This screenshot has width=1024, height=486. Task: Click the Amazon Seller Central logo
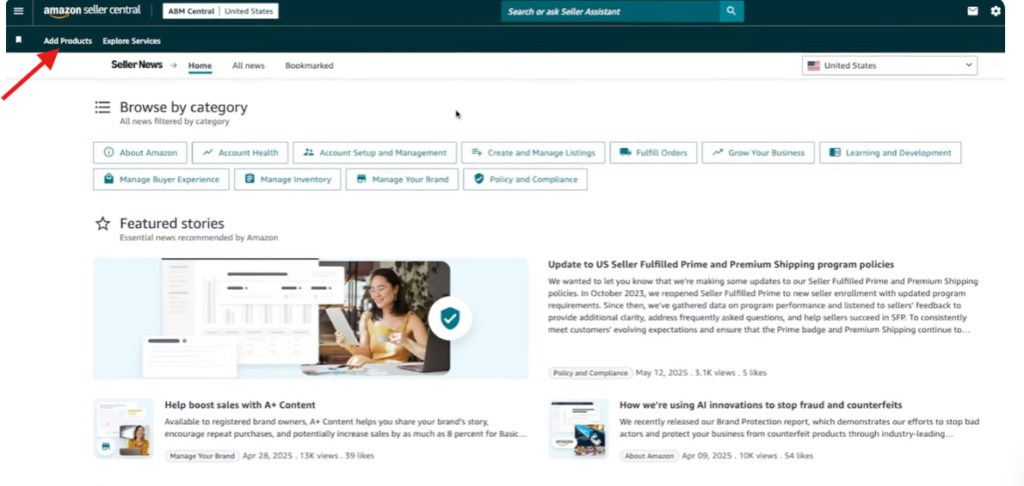click(x=92, y=11)
